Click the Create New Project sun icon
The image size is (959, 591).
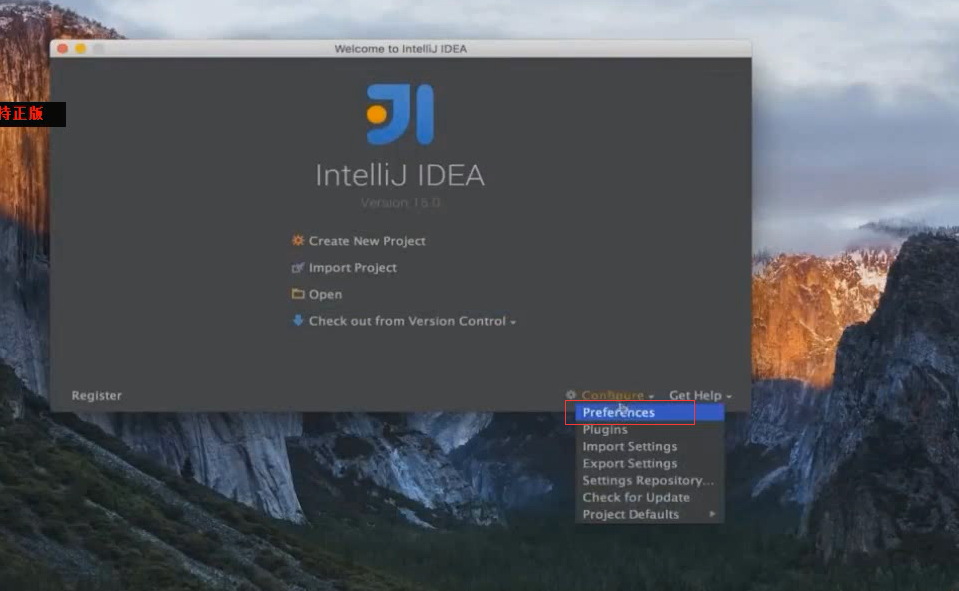(x=298, y=240)
